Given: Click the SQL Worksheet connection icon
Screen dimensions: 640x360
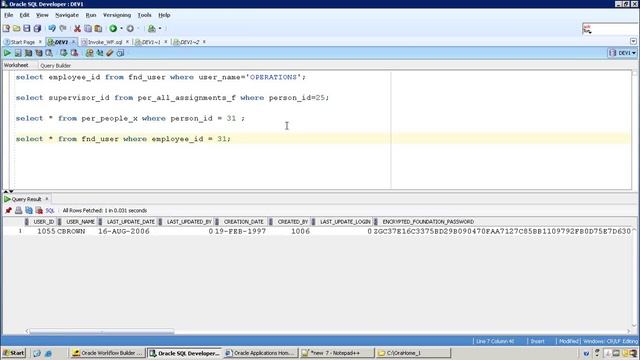Looking at the screenshot, I should pyautogui.click(x=151, y=28).
